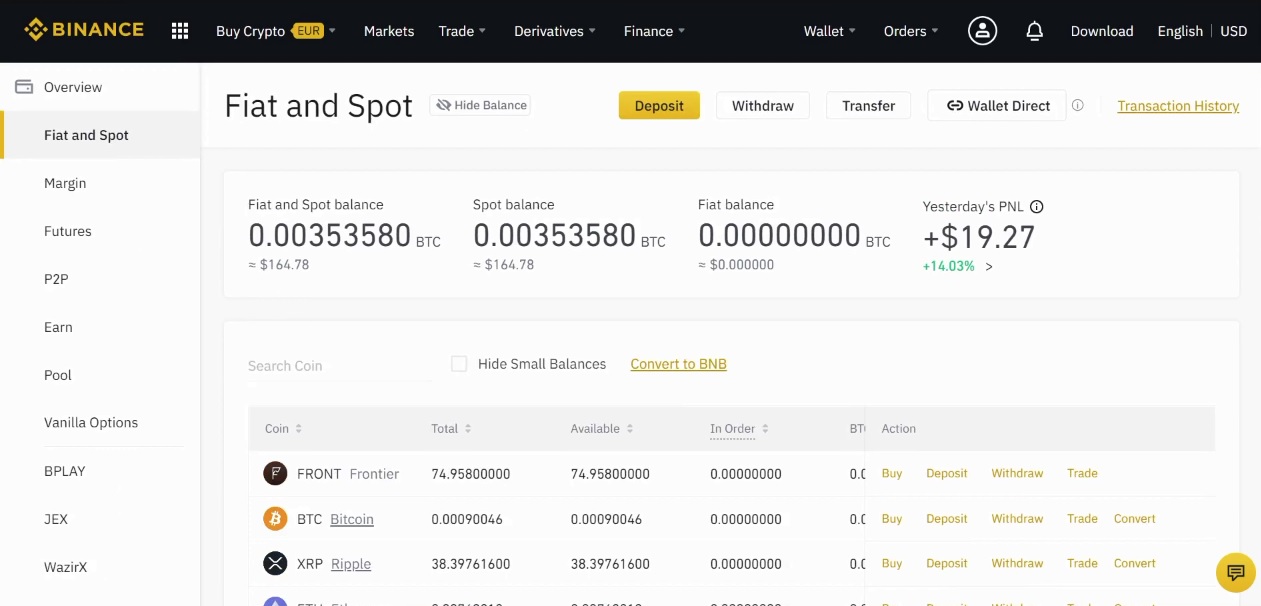The width and height of the screenshot is (1261, 606).
Task: Click the Binance logo
Action: pyautogui.click(x=84, y=30)
